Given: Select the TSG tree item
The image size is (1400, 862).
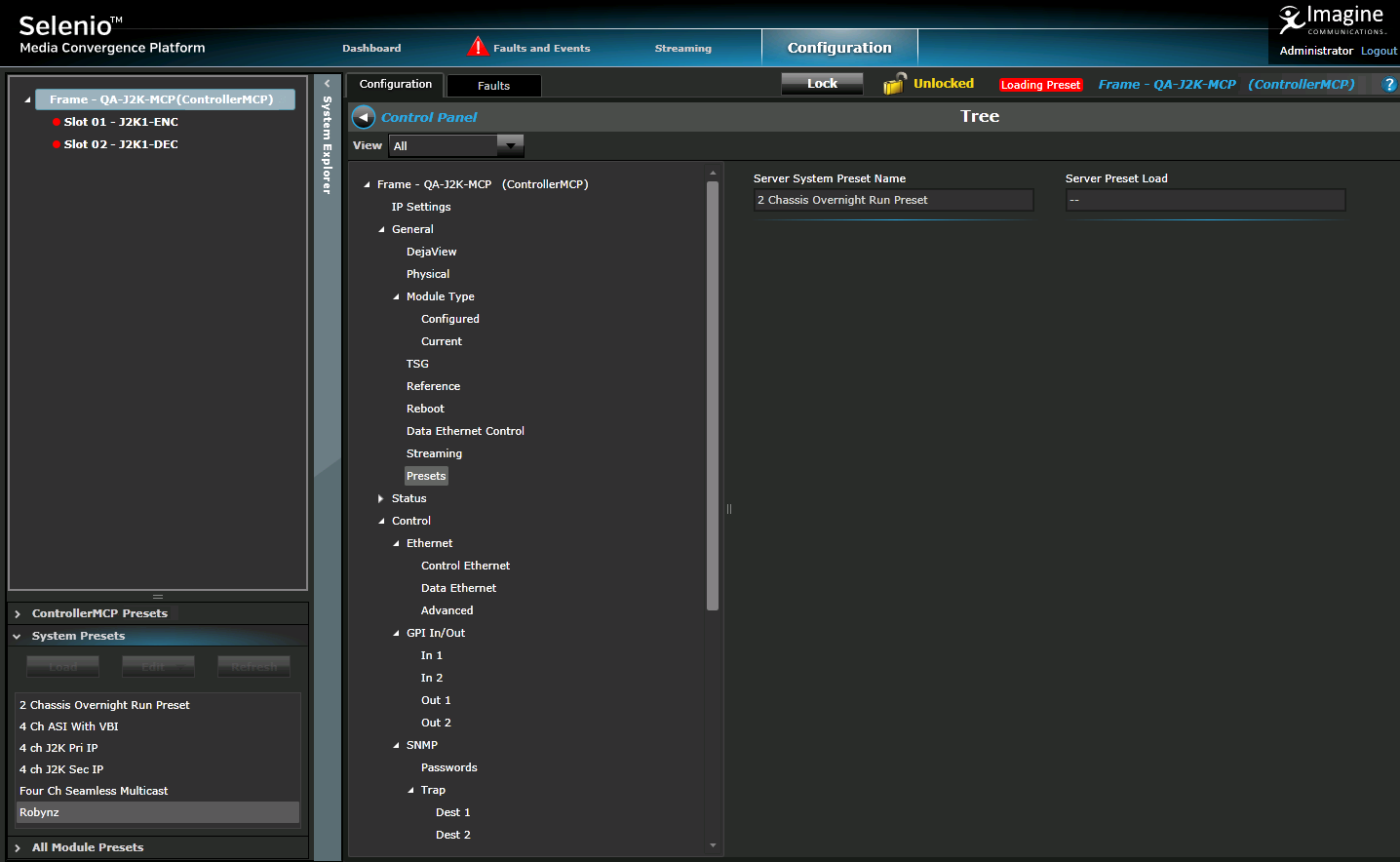Looking at the screenshot, I should 417,364.
